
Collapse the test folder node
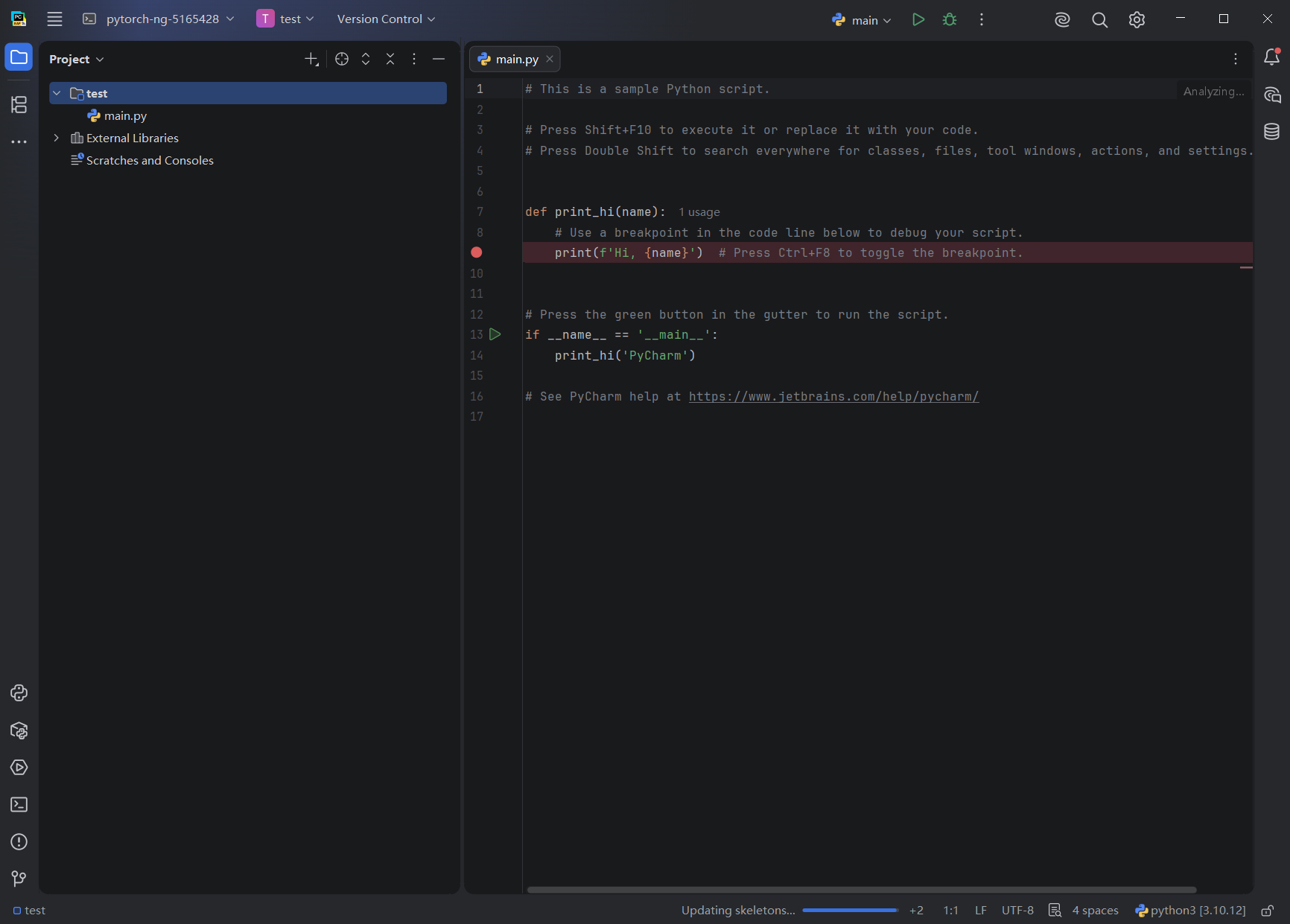[57, 93]
